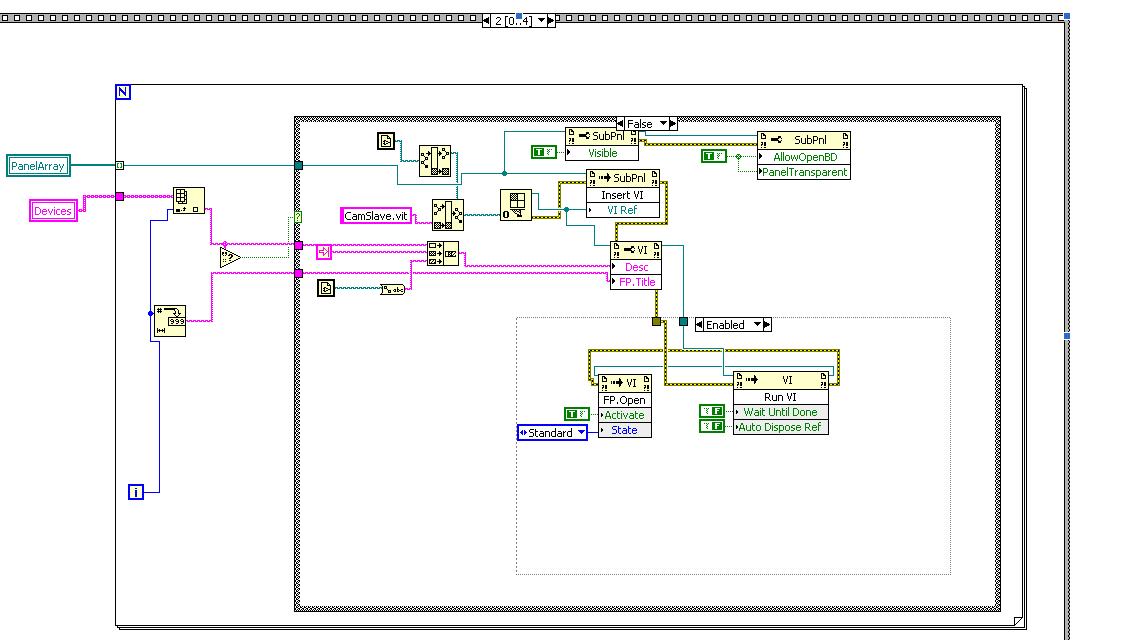Screen dimensions: 1128x640
Task: Click the olive tunnel on the disable structure
Action: (x=656, y=321)
